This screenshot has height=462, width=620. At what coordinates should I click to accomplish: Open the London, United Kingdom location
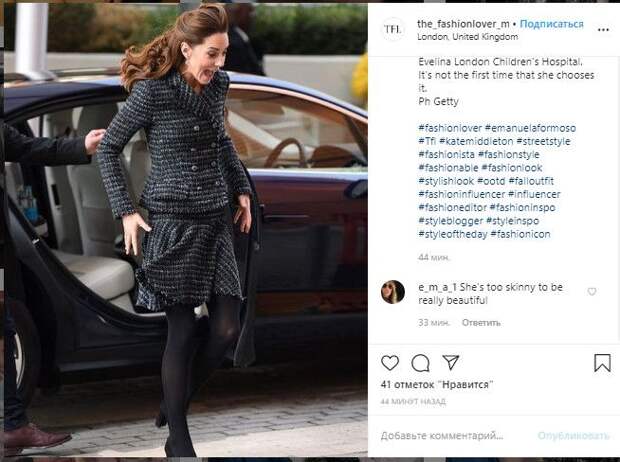coord(467,37)
